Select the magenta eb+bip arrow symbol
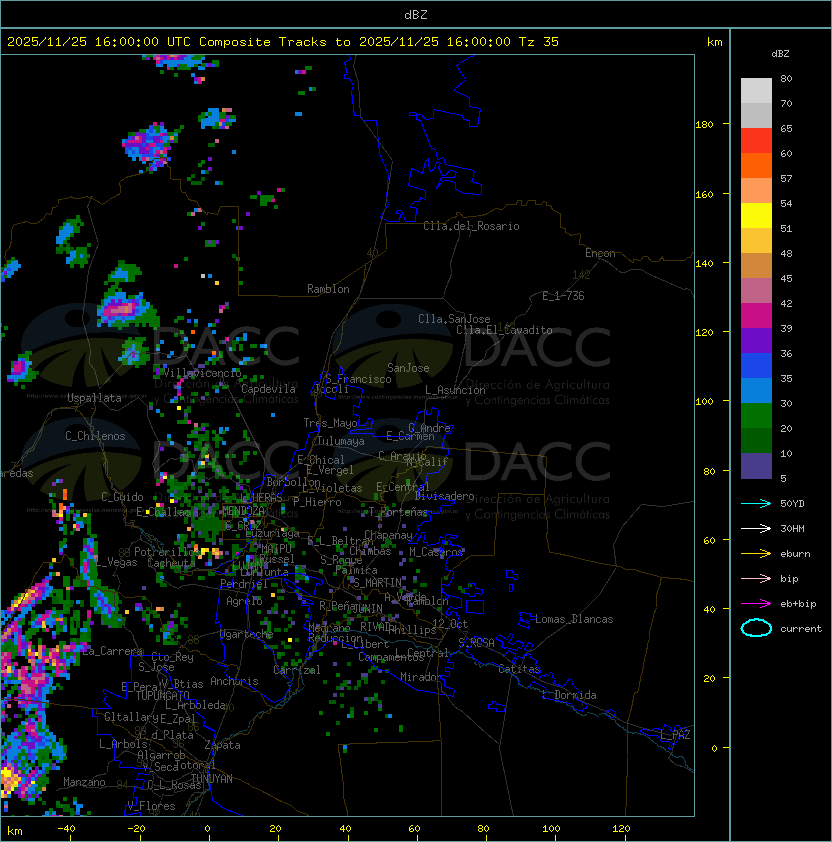Screen dimensions: 832x842 click(756, 604)
